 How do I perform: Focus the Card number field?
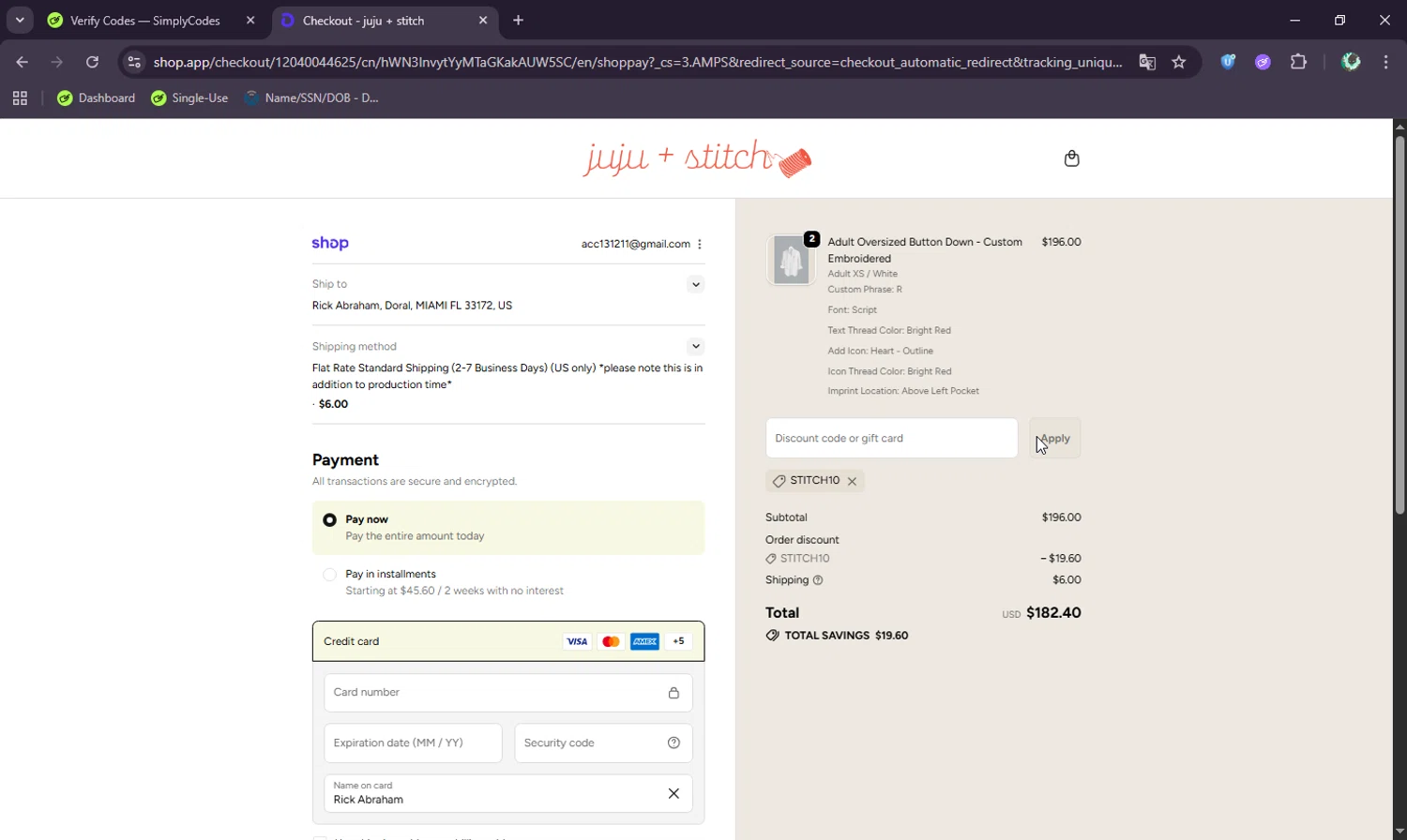click(508, 693)
